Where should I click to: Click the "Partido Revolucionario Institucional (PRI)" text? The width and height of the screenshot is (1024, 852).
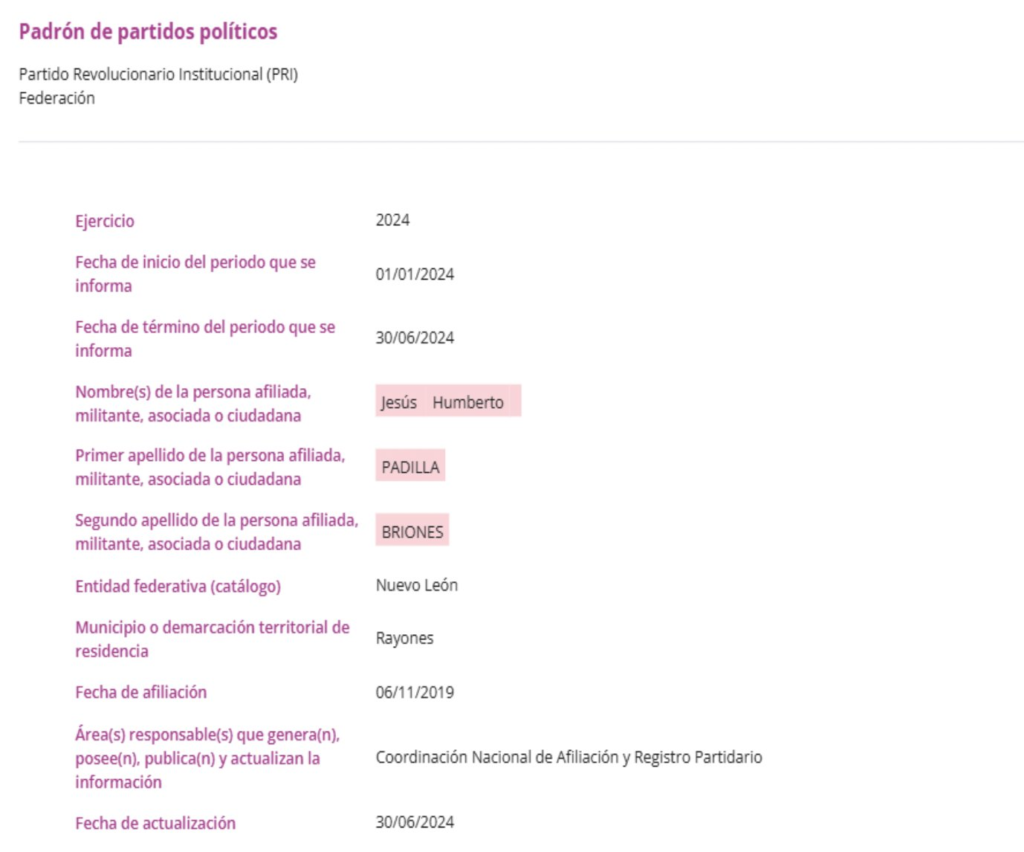tap(158, 75)
